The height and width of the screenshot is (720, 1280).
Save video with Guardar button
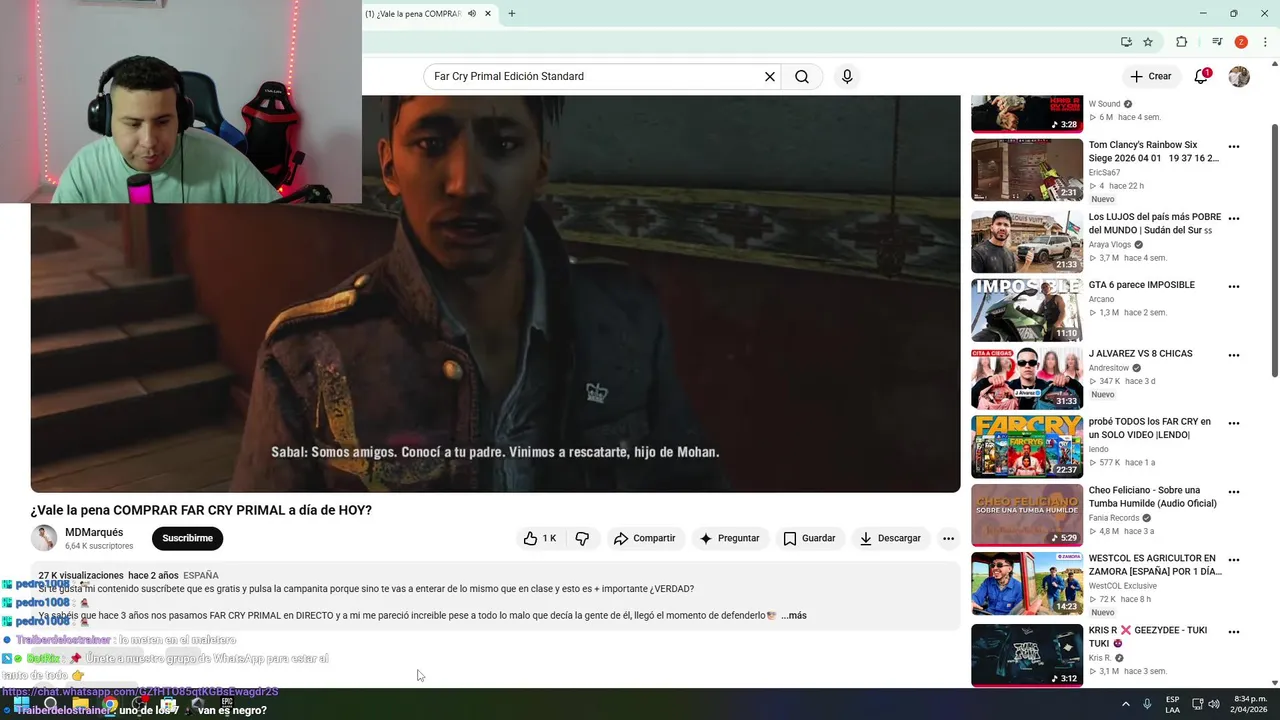coord(809,538)
